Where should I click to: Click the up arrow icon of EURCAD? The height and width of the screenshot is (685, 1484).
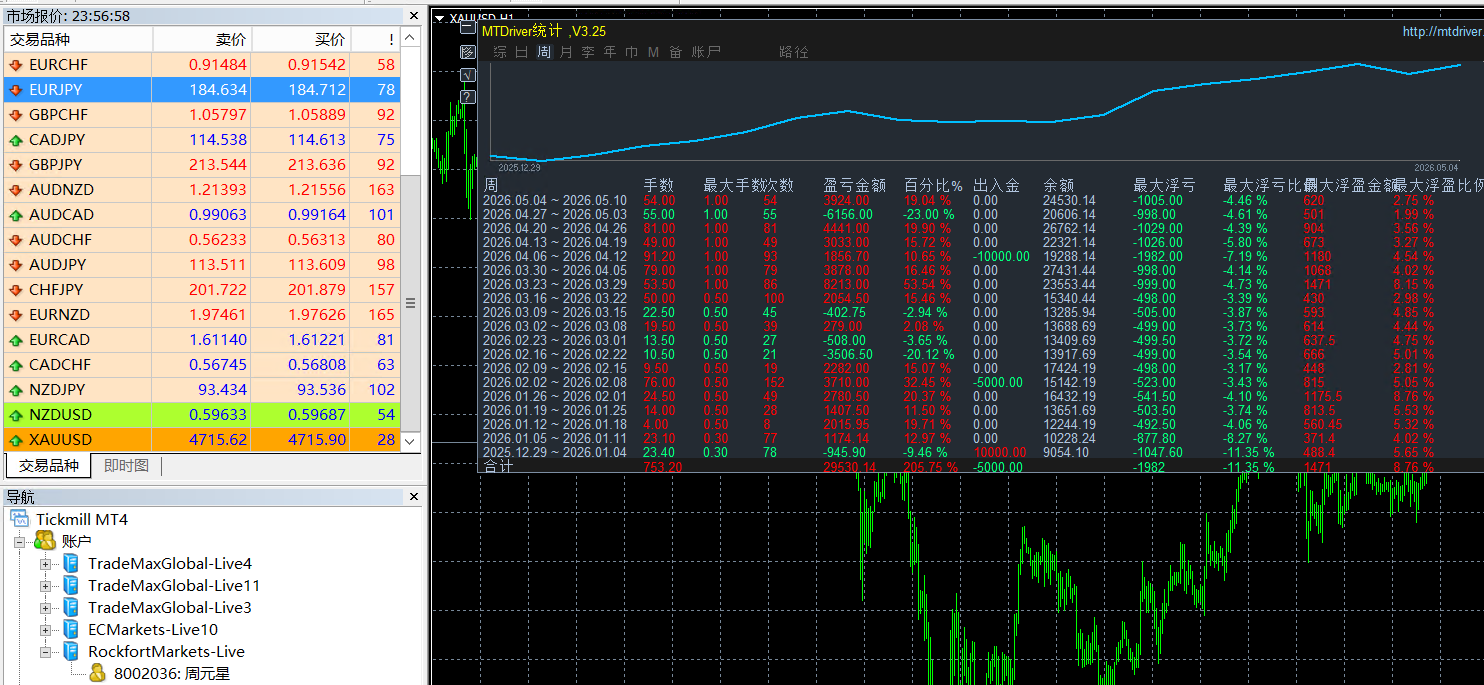coord(16,339)
